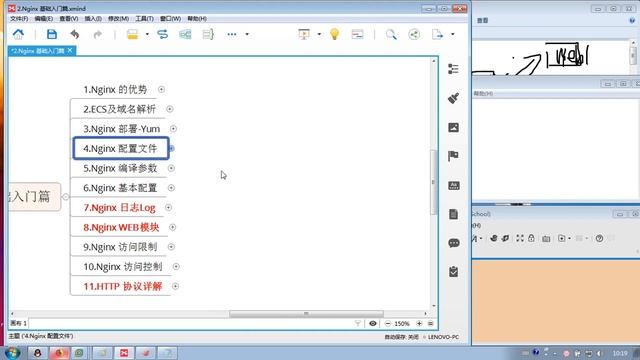Undo the last action
This screenshot has height=360, width=640.
click(x=75, y=34)
